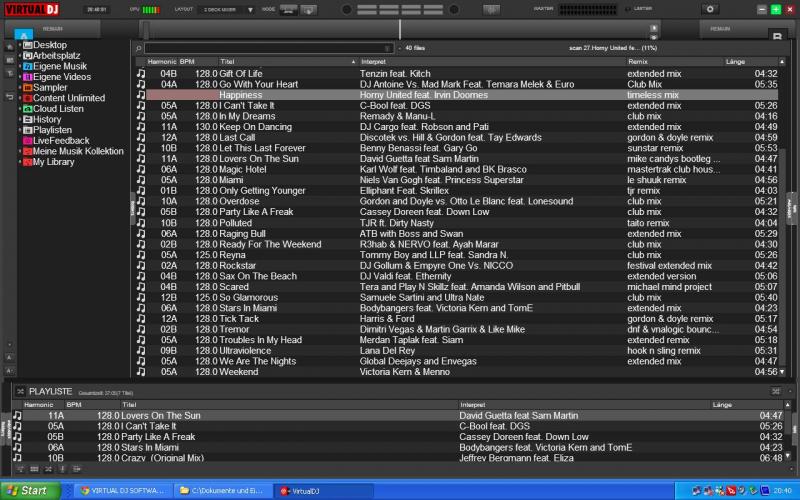
Task: Toggle the first MODE button
Action: [x=288, y=9]
